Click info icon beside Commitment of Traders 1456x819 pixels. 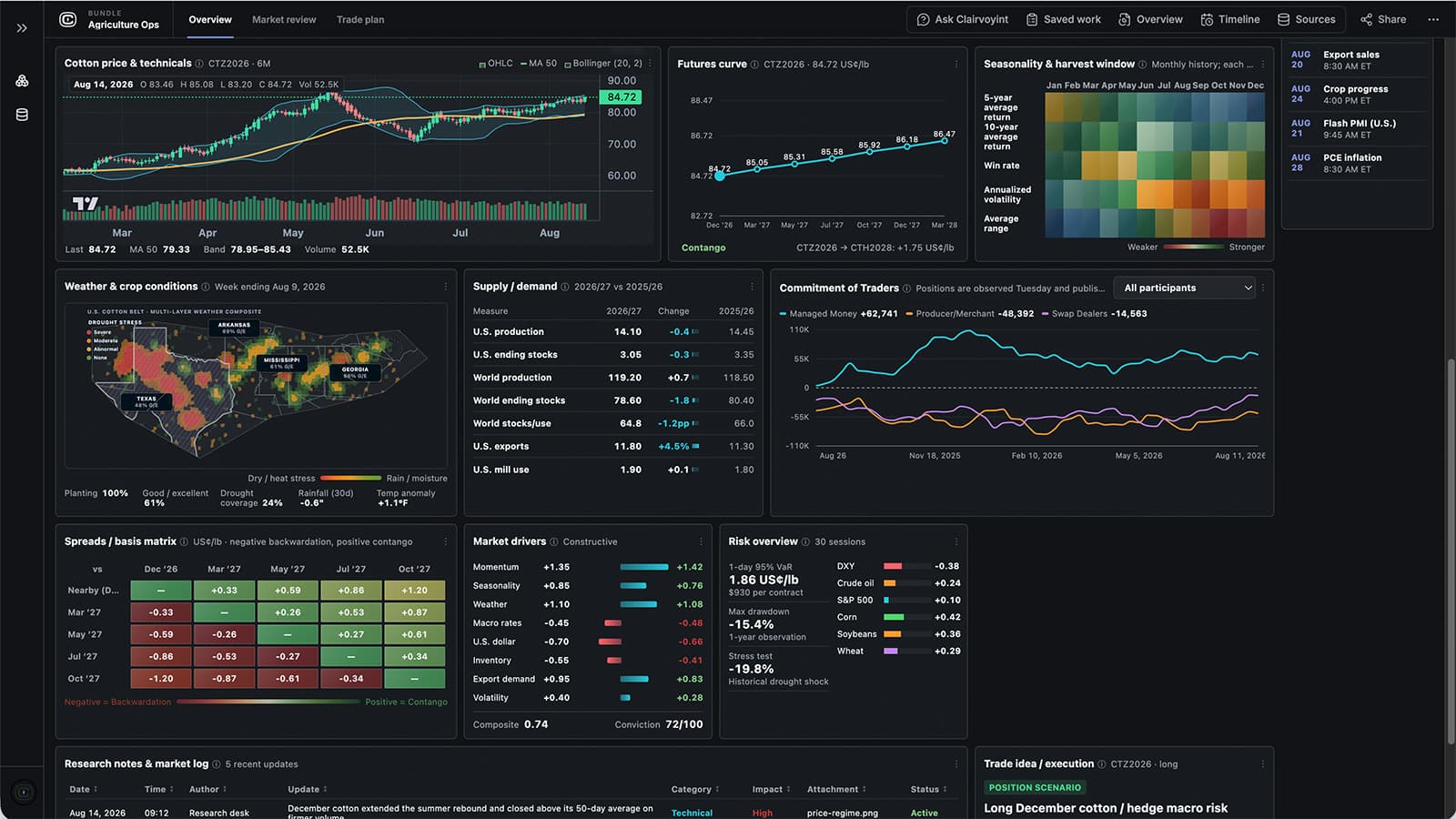point(906,288)
